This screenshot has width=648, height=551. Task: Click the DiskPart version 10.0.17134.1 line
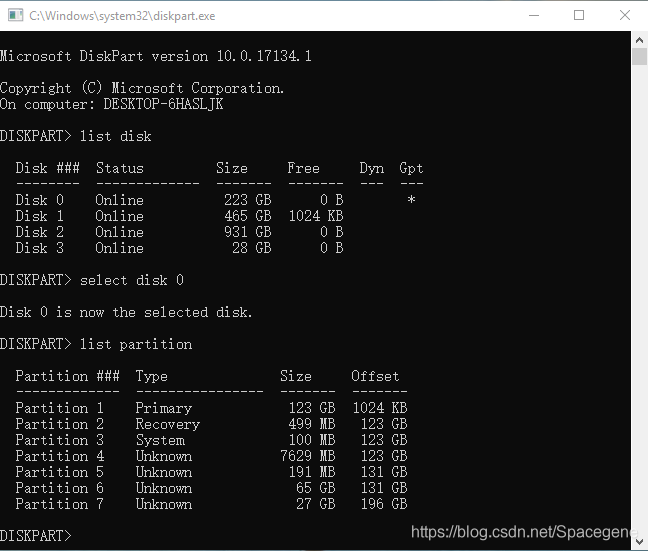[x=156, y=56]
